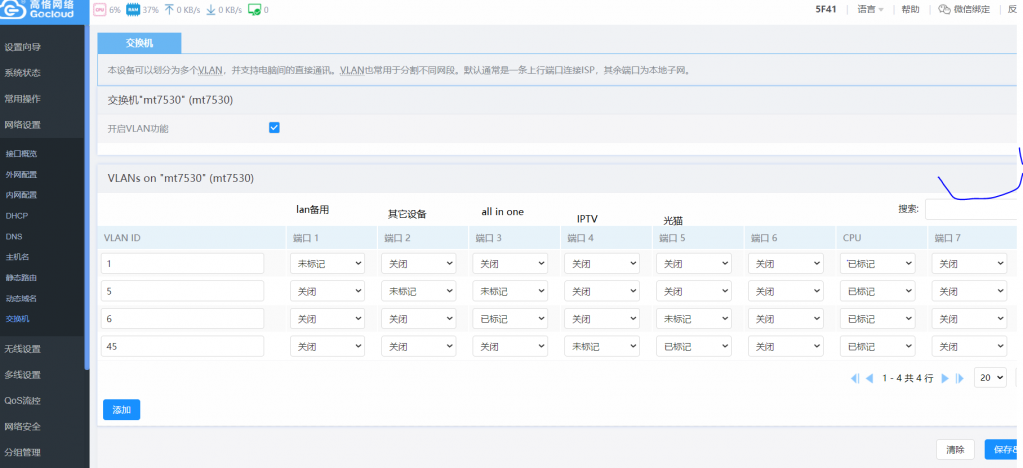
Task: Open 端口 3 dropdown for VLAN 6
Action: [x=510, y=319]
